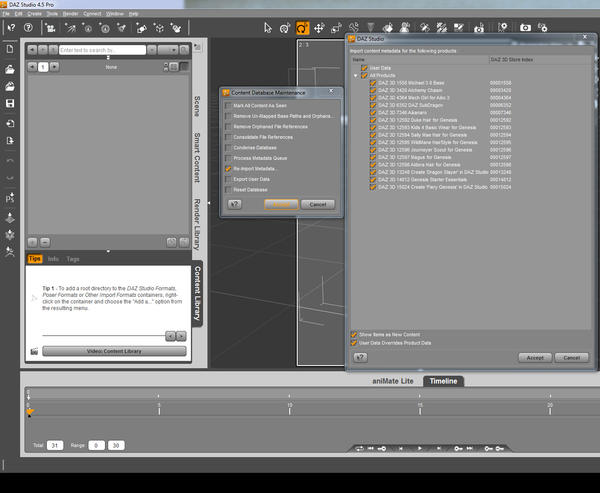The height and width of the screenshot is (493, 600).
Task: Toggle Process Metadata Queue checkbox
Action: pos(228,158)
